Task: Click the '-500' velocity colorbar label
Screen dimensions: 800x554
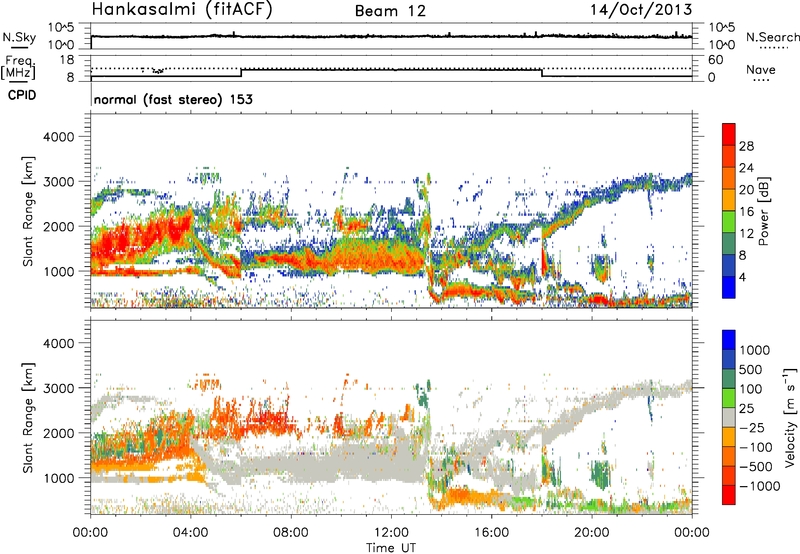Action: coord(756,466)
